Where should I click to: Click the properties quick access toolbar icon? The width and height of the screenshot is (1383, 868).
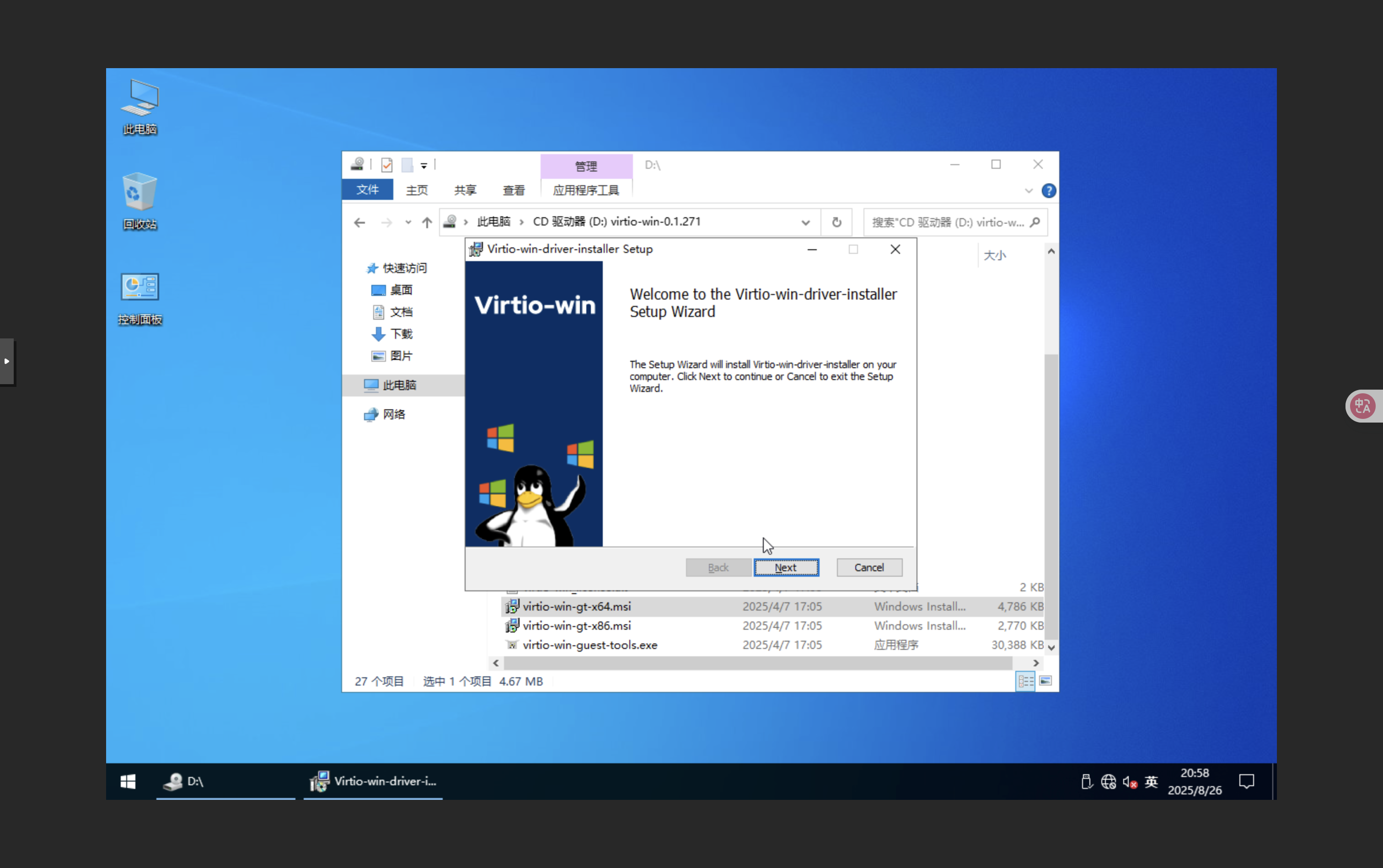(x=387, y=165)
